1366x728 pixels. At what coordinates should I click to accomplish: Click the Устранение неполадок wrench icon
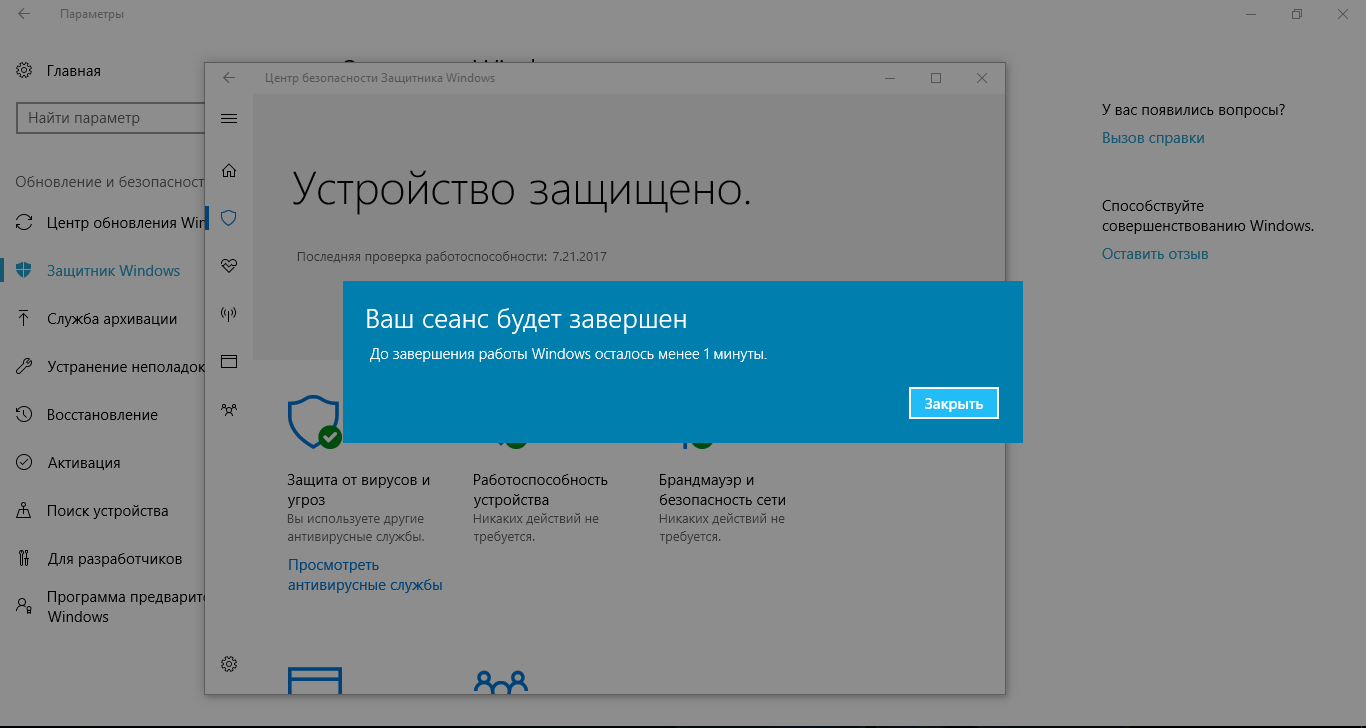[x=24, y=367]
